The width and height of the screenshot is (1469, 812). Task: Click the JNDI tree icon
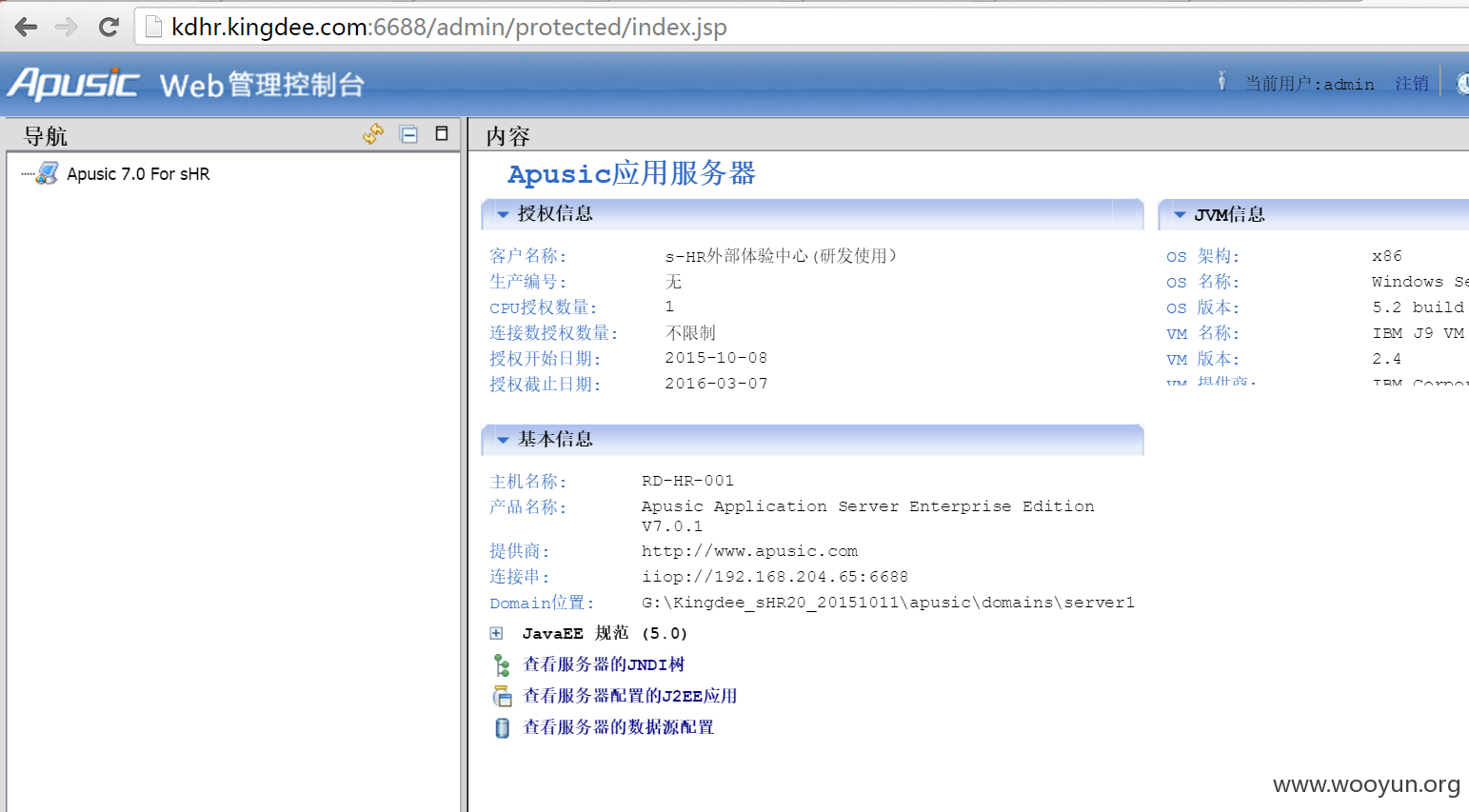click(502, 664)
